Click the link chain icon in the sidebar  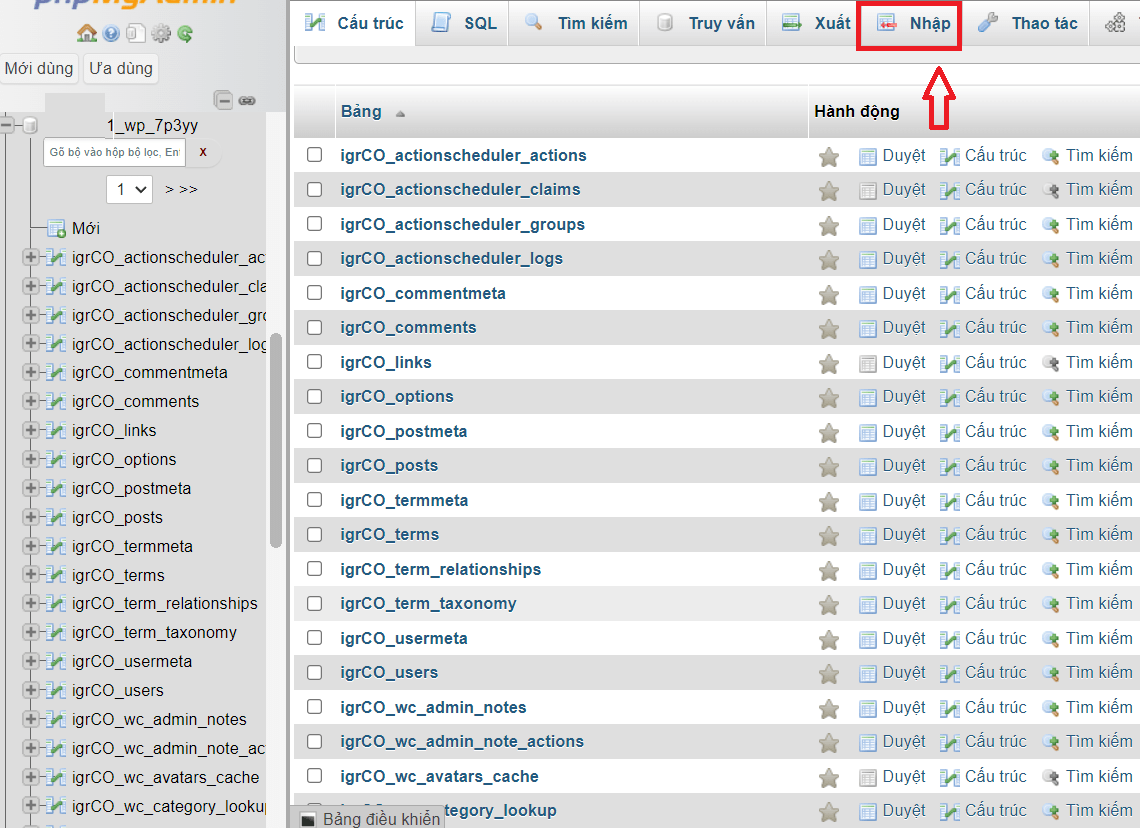247,100
